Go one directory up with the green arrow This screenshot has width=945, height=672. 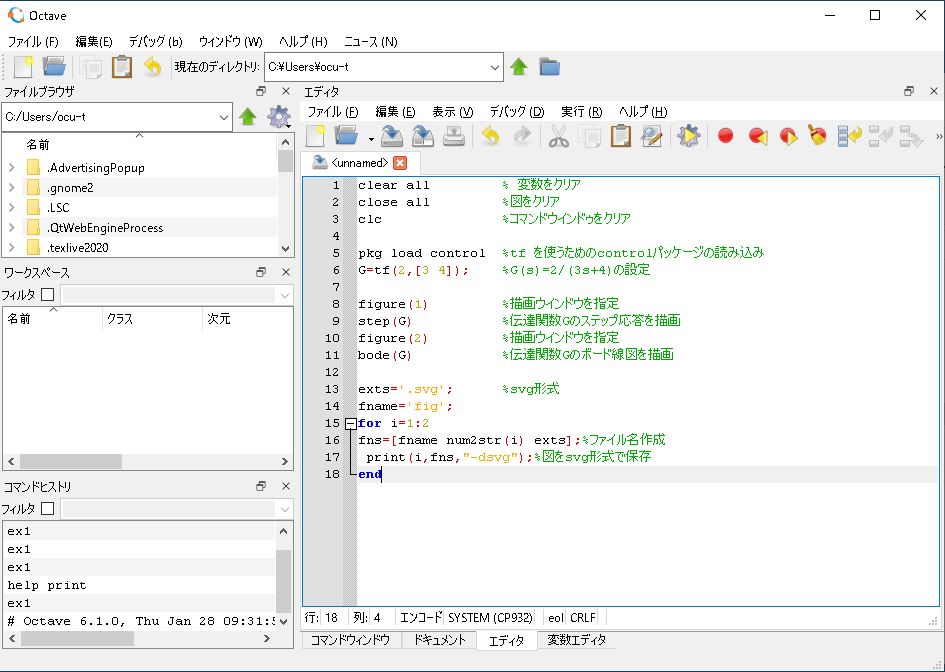[519, 67]
